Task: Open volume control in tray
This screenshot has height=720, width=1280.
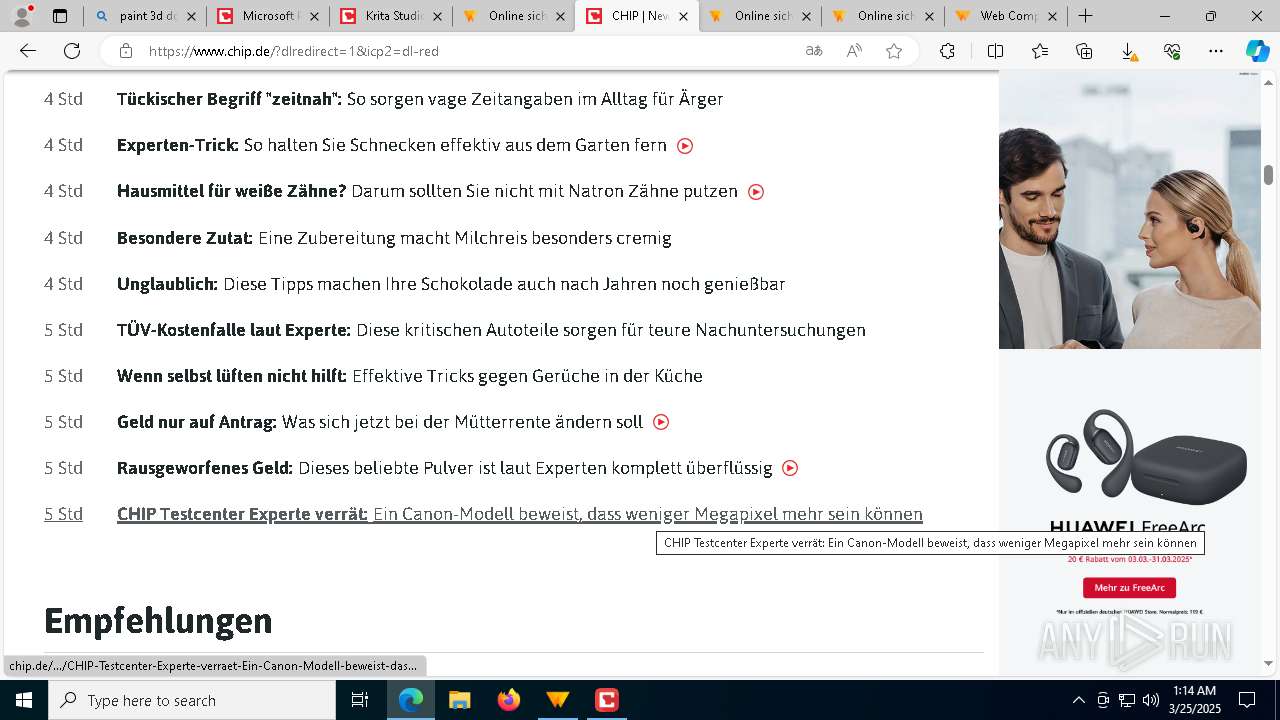Action: 1151,700
